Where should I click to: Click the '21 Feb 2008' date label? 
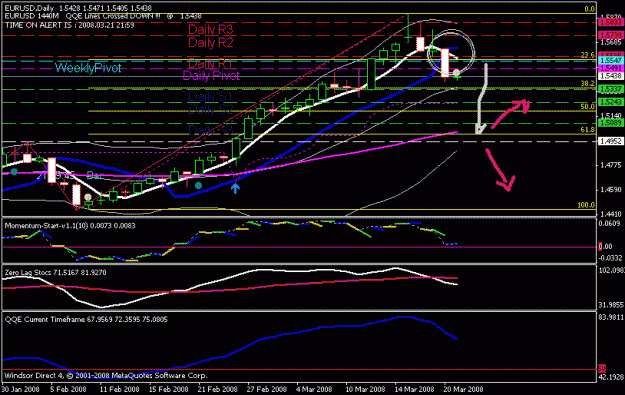(x=218, y=389)
